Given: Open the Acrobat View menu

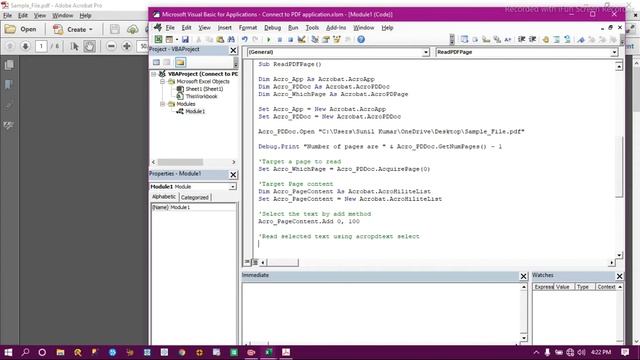Looking at the screenshot, I should tap(40, 16).
